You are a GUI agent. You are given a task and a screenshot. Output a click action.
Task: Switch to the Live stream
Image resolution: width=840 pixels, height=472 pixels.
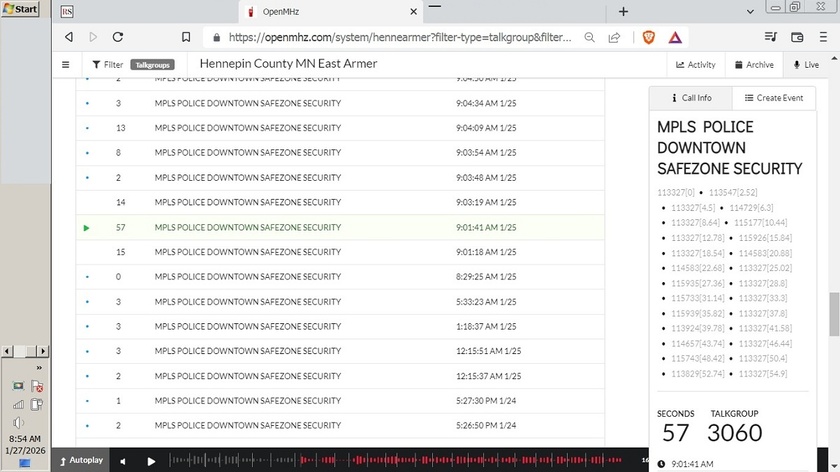[806, 64]
